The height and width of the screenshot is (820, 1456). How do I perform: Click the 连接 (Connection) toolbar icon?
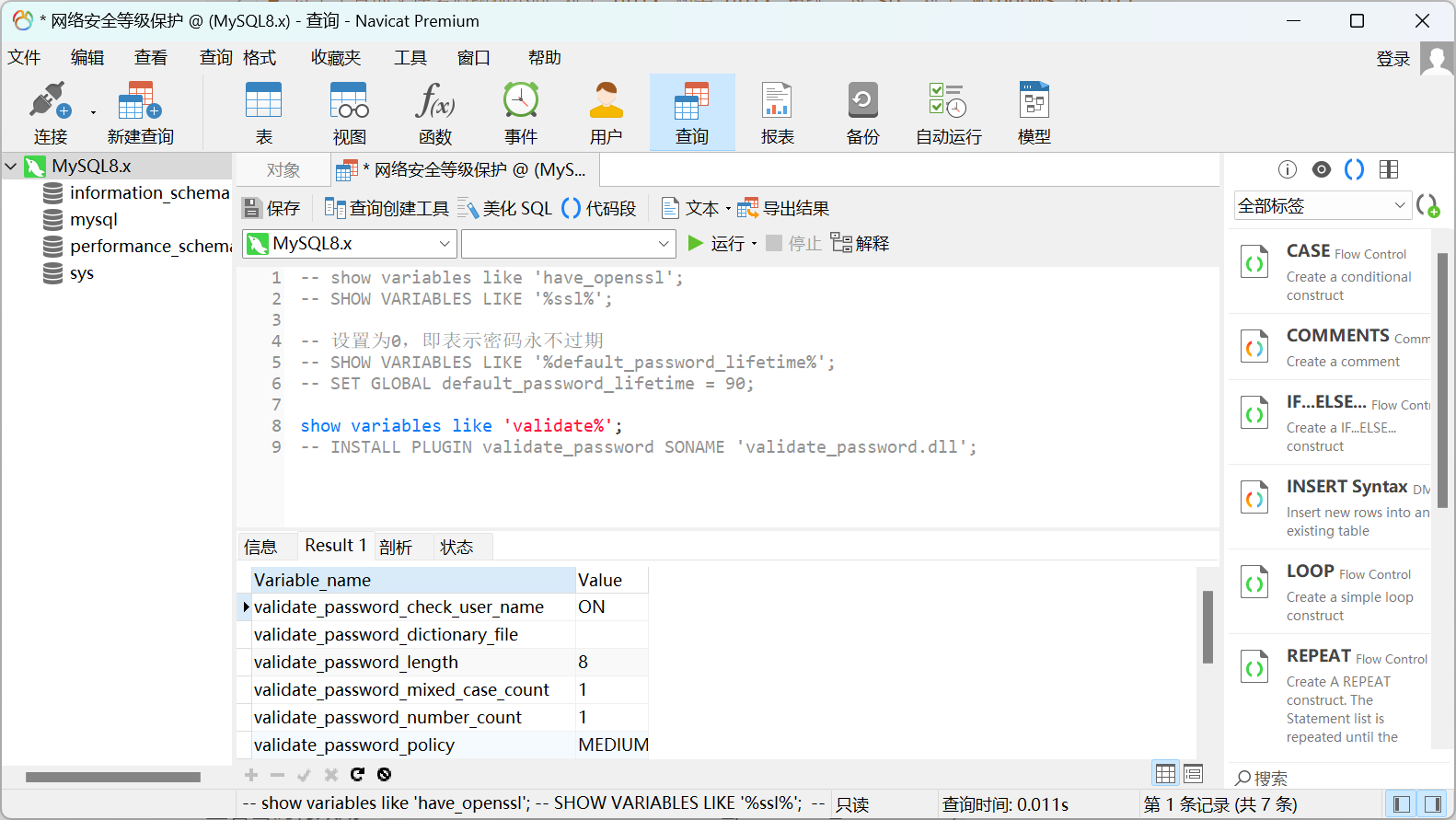pos(50,112)
